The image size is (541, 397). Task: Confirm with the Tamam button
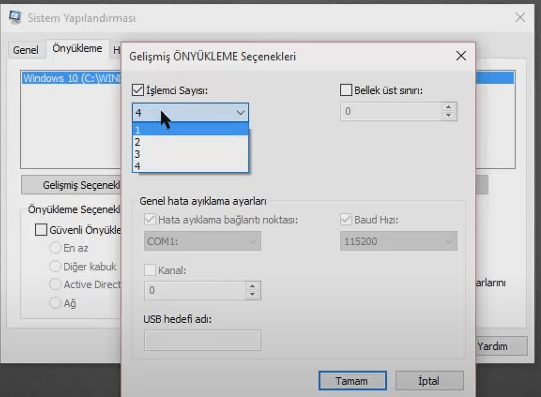coord(352,381)
